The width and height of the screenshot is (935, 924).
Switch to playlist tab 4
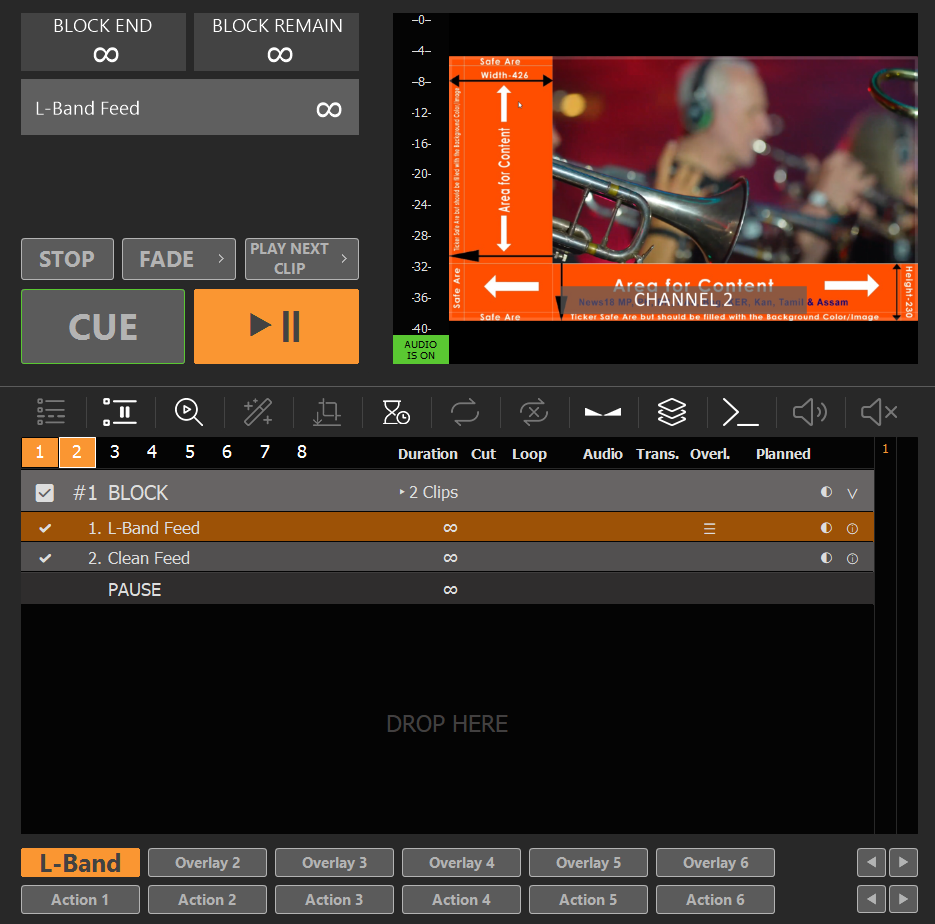152,452
